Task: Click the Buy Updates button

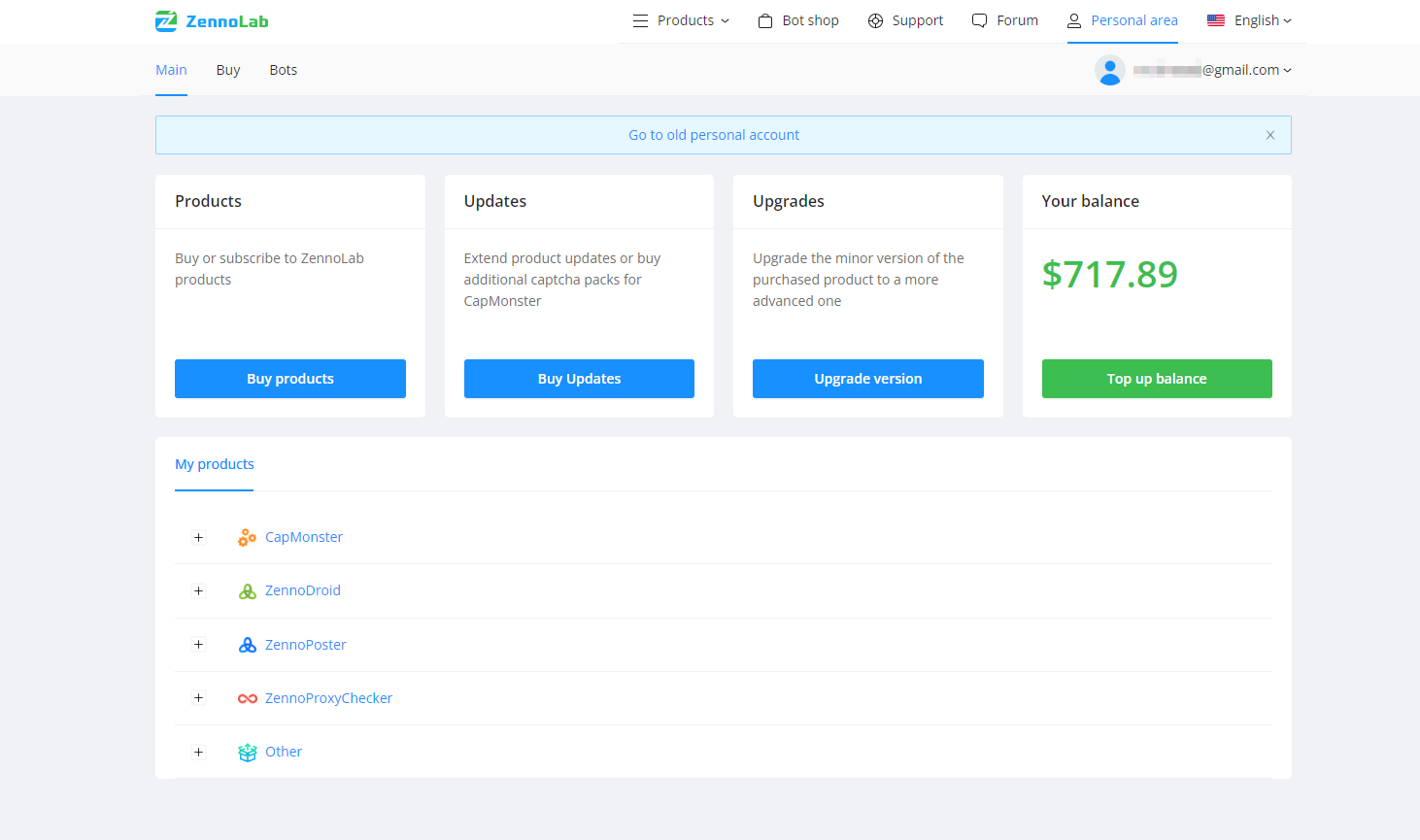Action: 579,379
